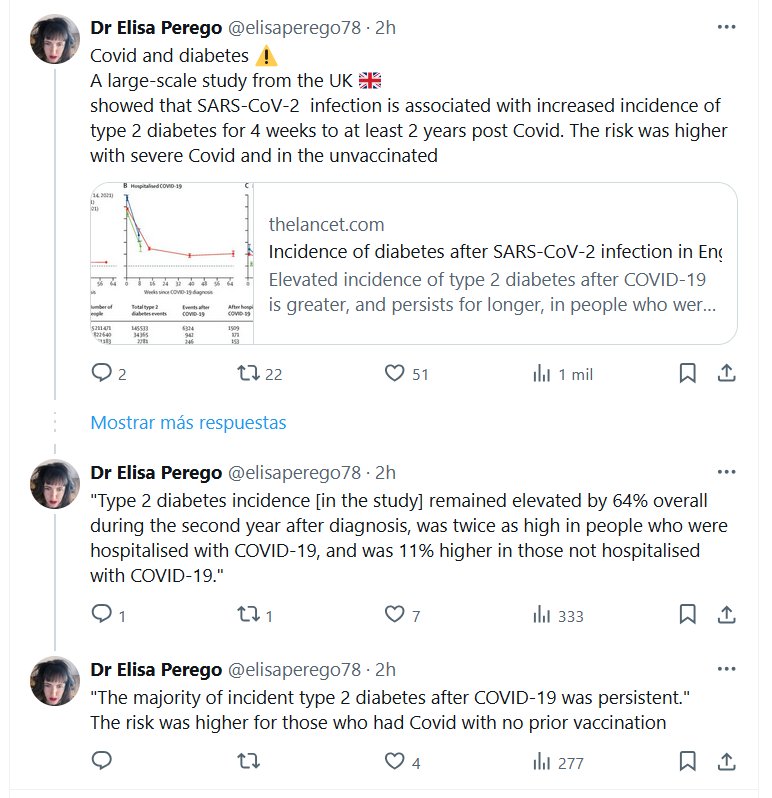Open the Lancet chart preview thumbnail
772x798 pixels.
pos(170,264)
